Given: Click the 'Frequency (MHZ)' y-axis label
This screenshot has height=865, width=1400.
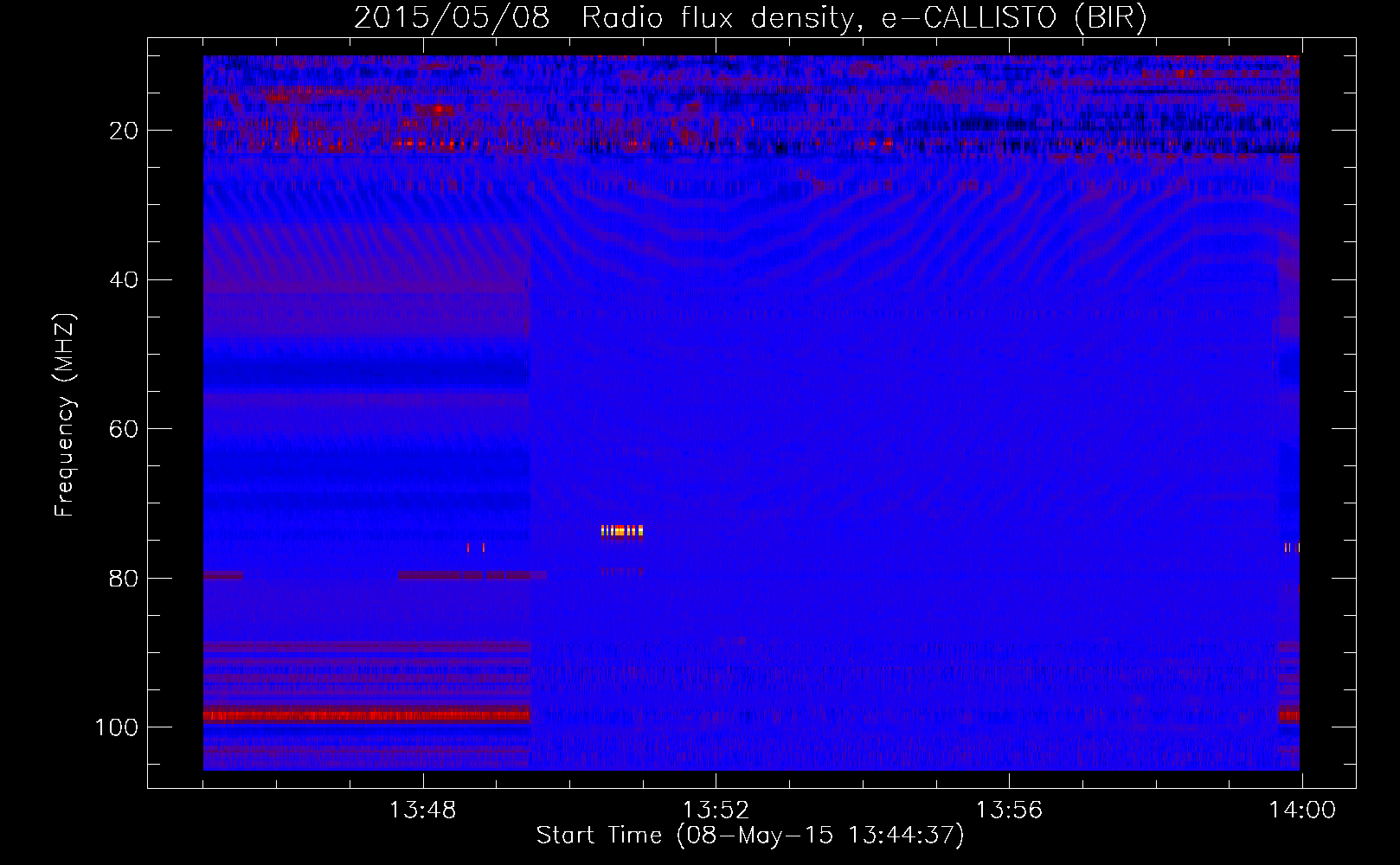Looking at the screenshot, I should coord(65,415).
